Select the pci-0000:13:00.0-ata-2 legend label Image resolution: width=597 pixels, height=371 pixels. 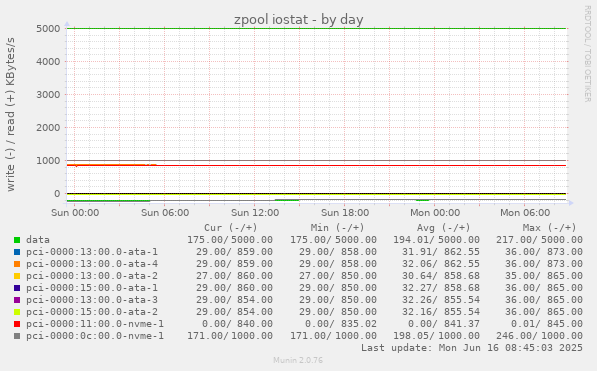pyautogui.click(x=92, y=276)
